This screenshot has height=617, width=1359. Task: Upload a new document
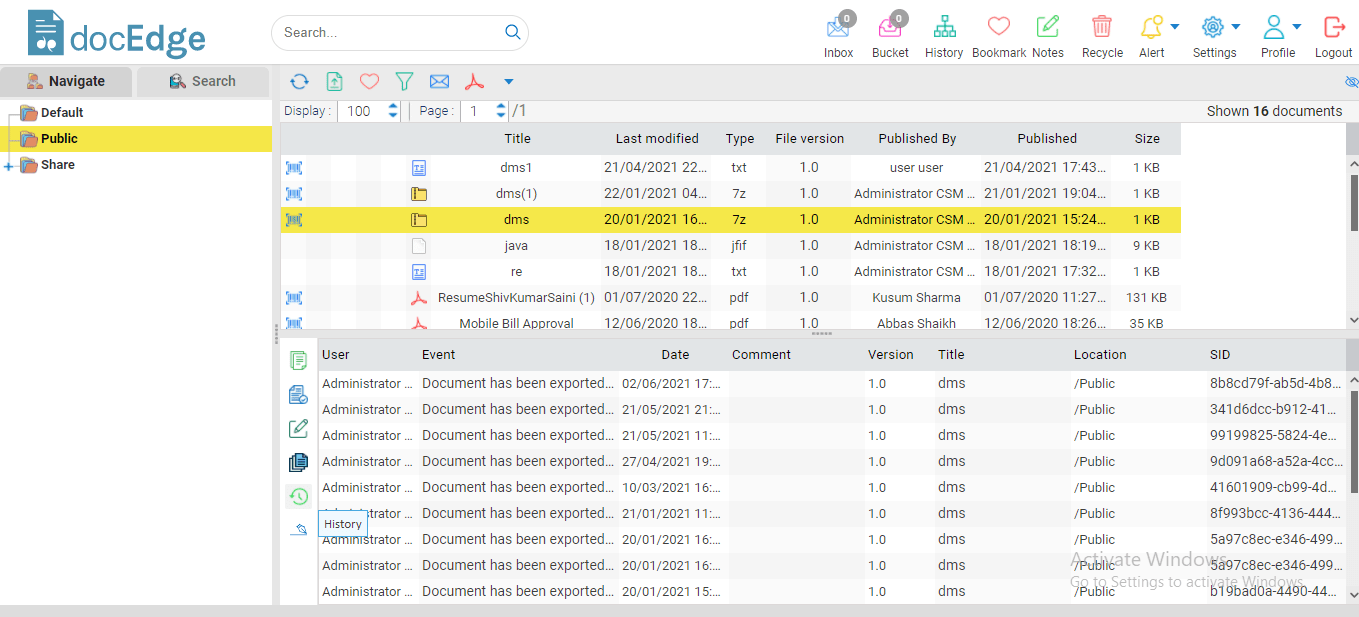click(334, 81)
